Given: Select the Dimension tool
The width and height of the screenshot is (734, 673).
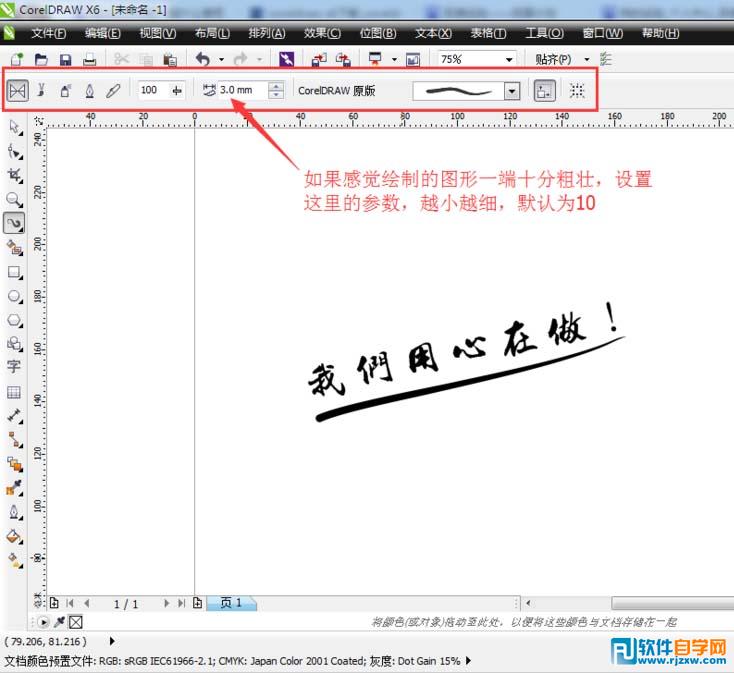Looking at the screenshot, I should click(x=15, y=416).
